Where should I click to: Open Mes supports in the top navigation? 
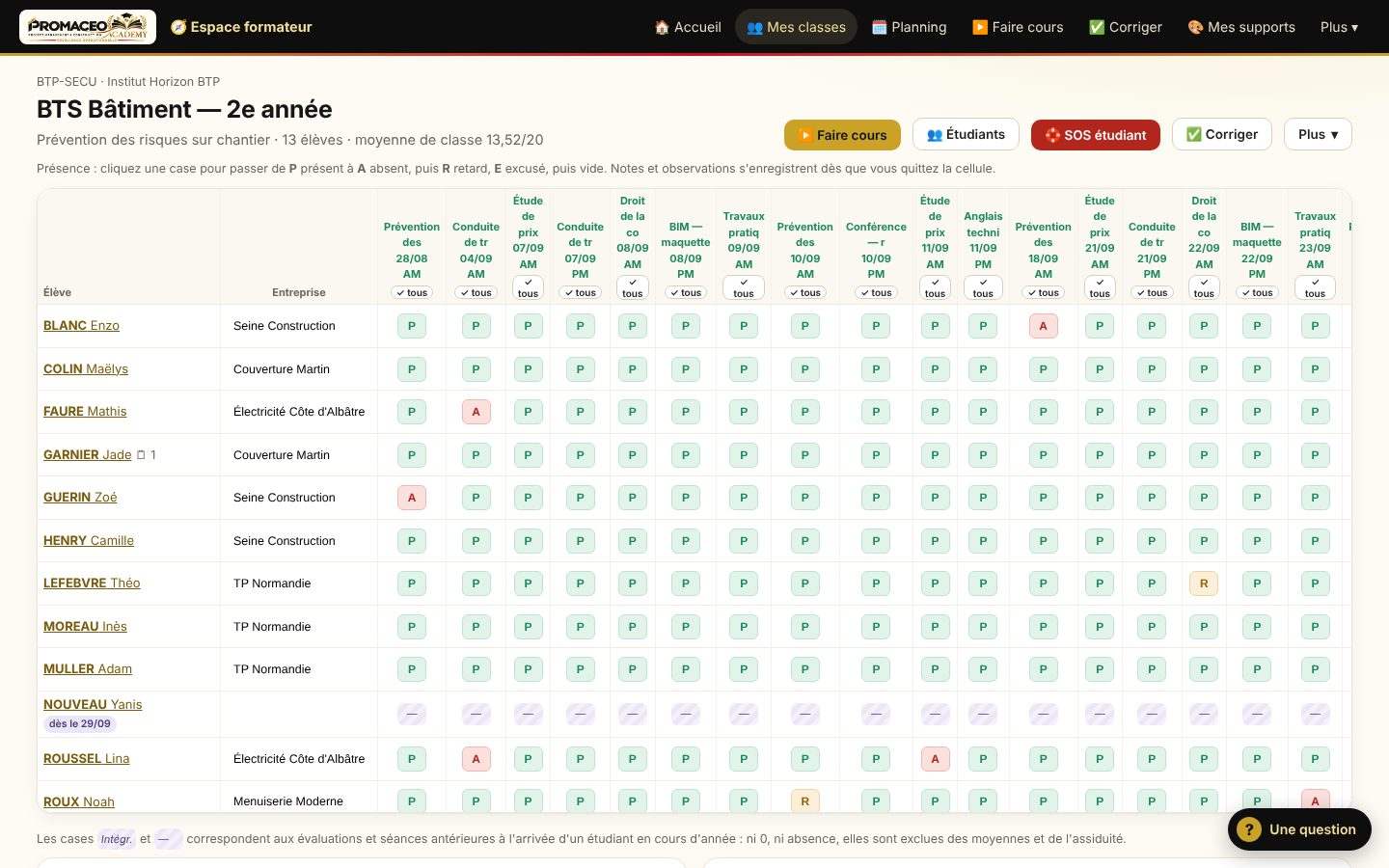click(1241, 27)
